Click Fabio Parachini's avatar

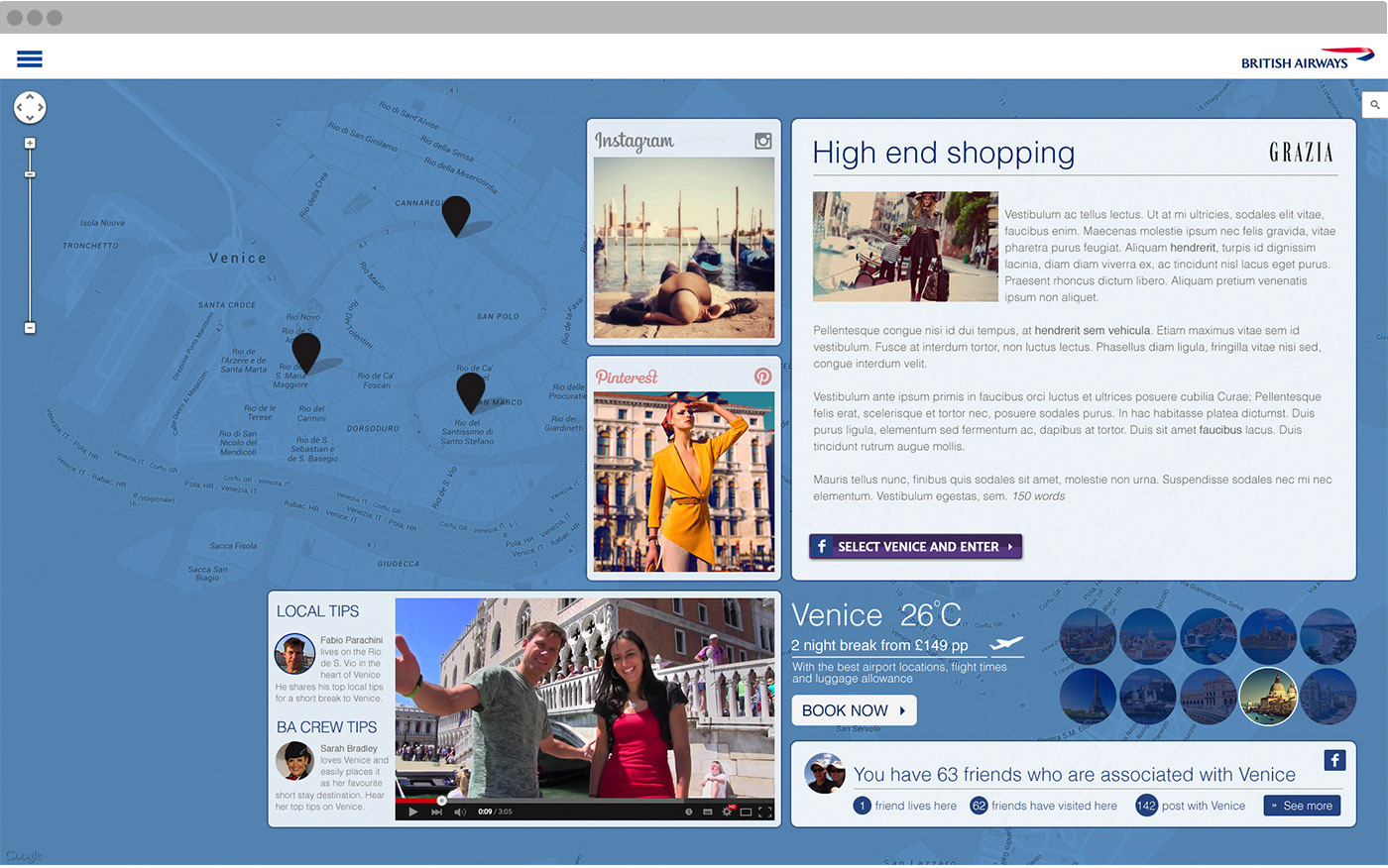[x=294, y=654]
